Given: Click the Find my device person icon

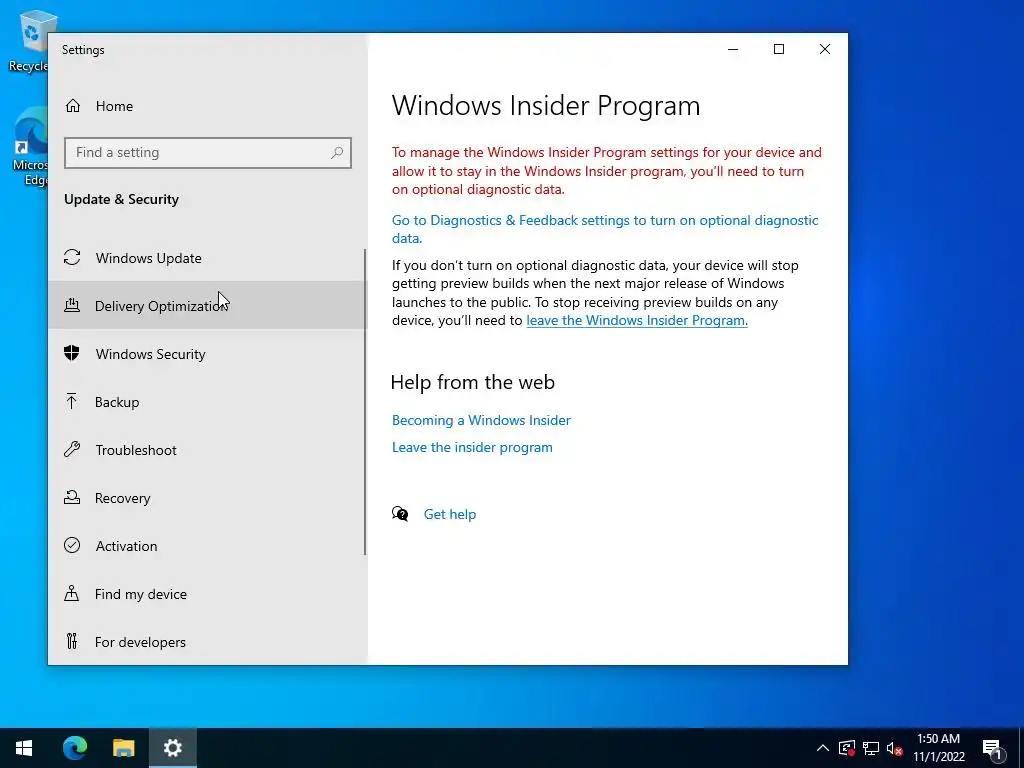Looking at the screenshot, I should coord(72,594).
